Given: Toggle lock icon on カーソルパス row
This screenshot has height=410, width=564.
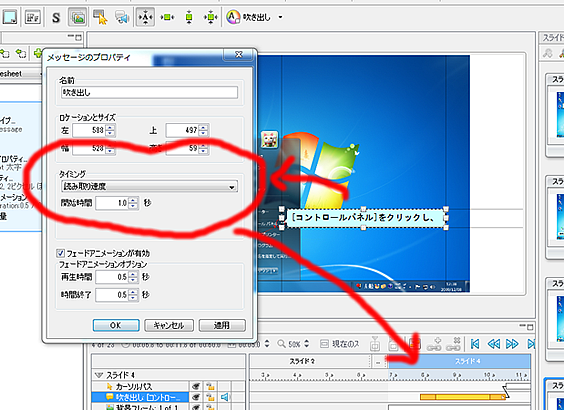Looking at the screenshot, I should click(210, 386).
